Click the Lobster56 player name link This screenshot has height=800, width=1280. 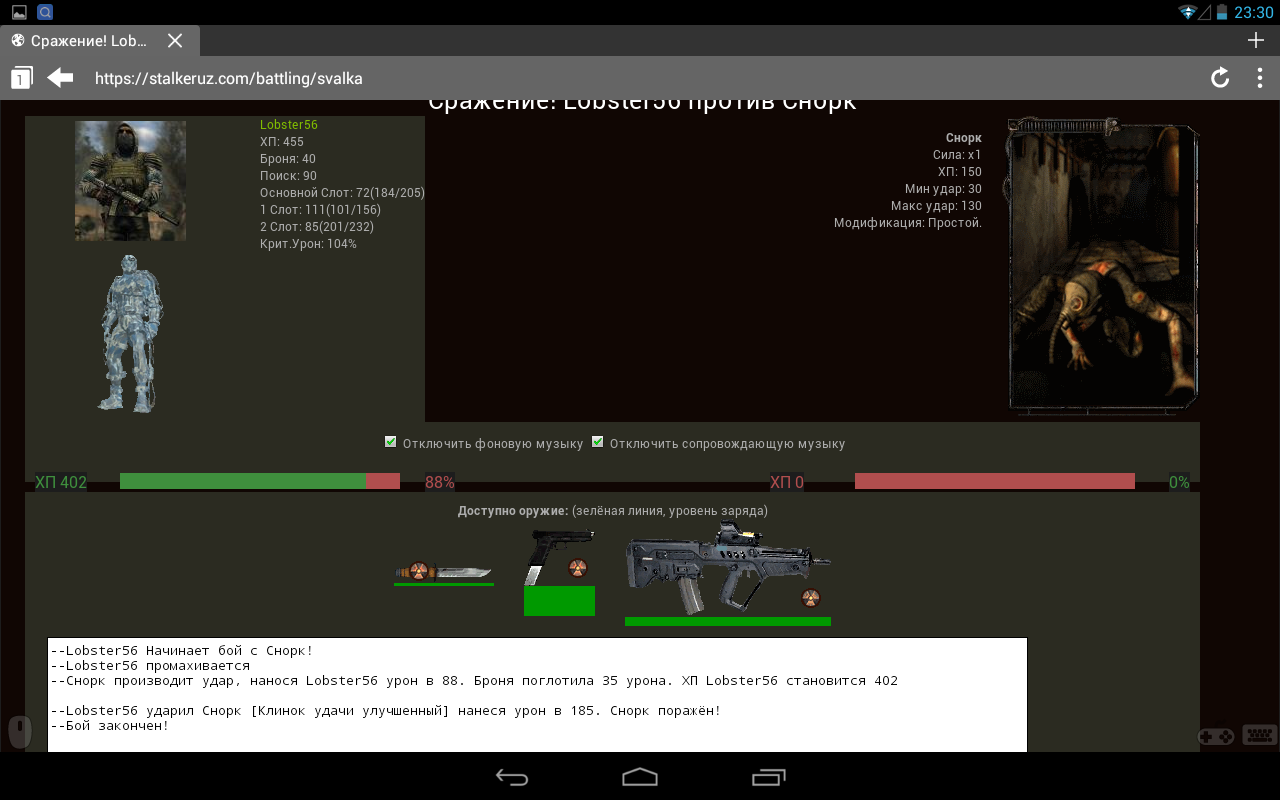[x=289, y=125]
